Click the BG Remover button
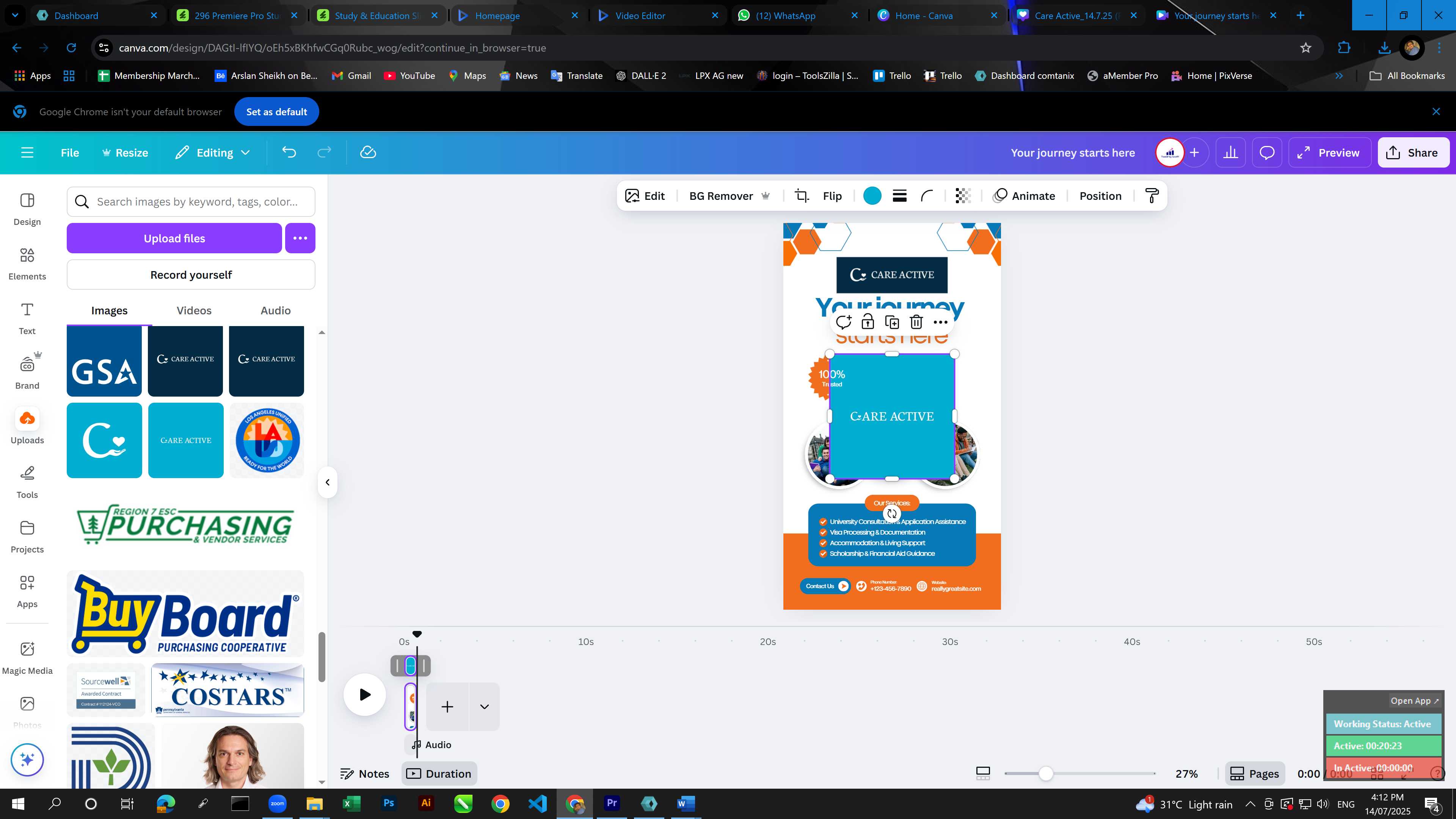This screenshot has height=819, width=1456. click(729, 196)
